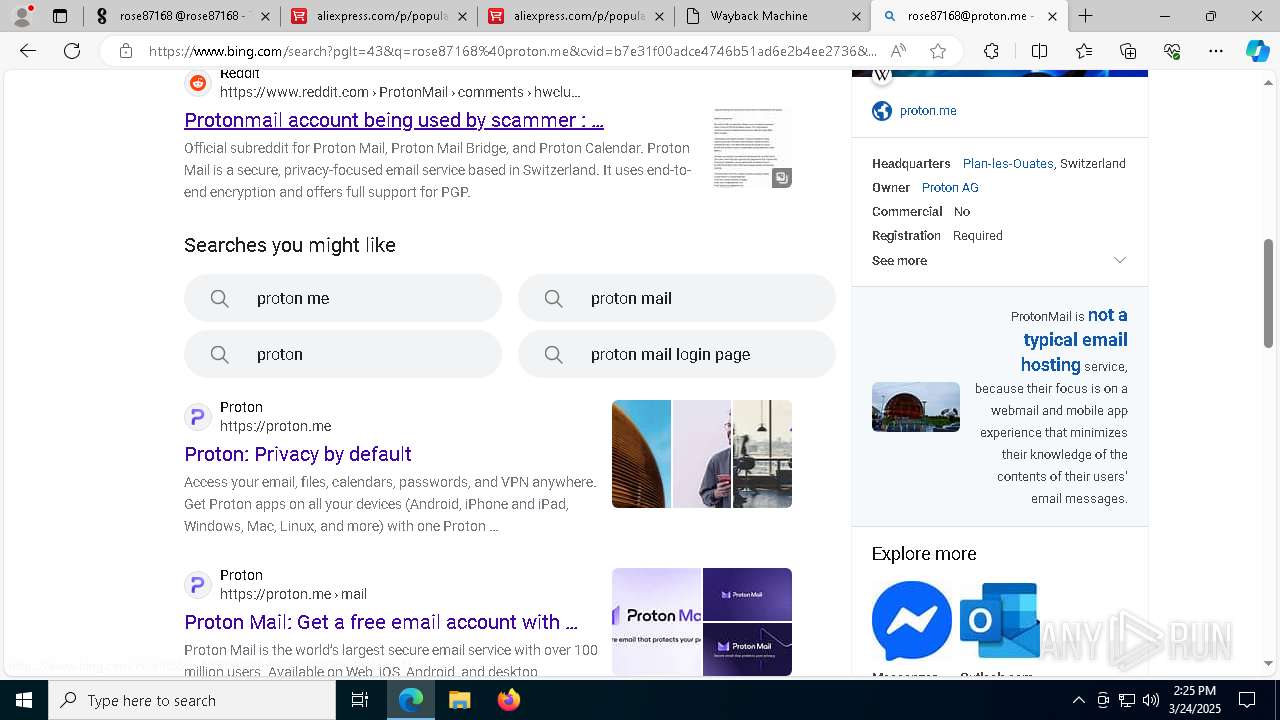Select the 'proton me' suggested search
The image size is (1280, 720).
[343, 298]
